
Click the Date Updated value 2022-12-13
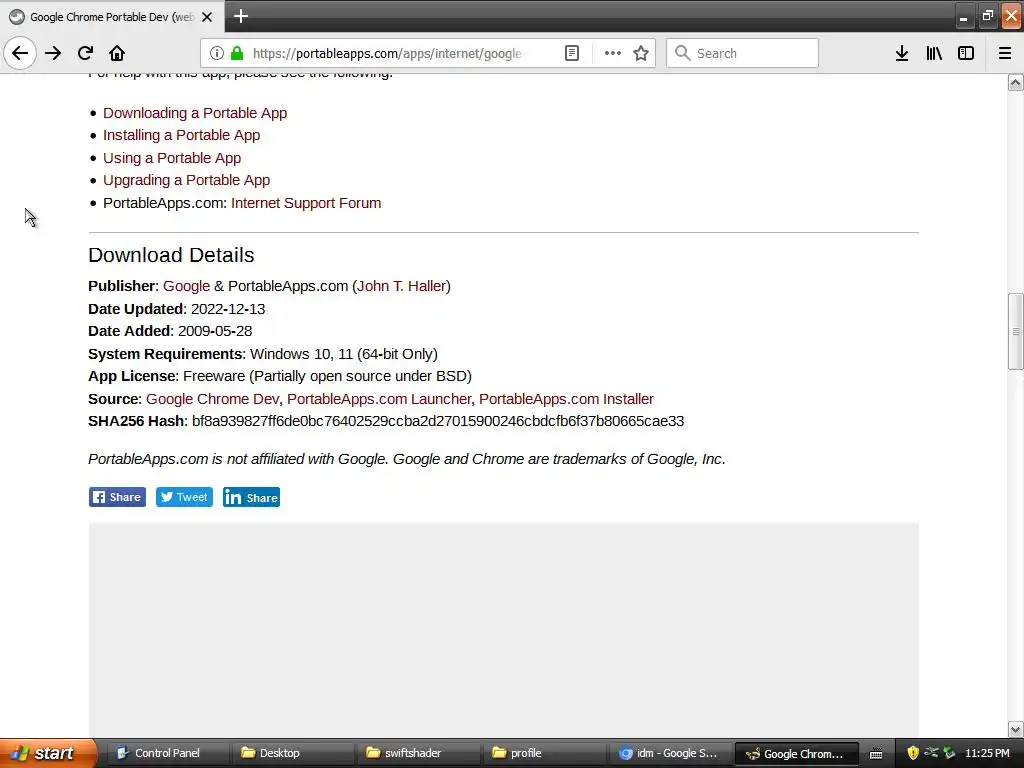(228, 309)
